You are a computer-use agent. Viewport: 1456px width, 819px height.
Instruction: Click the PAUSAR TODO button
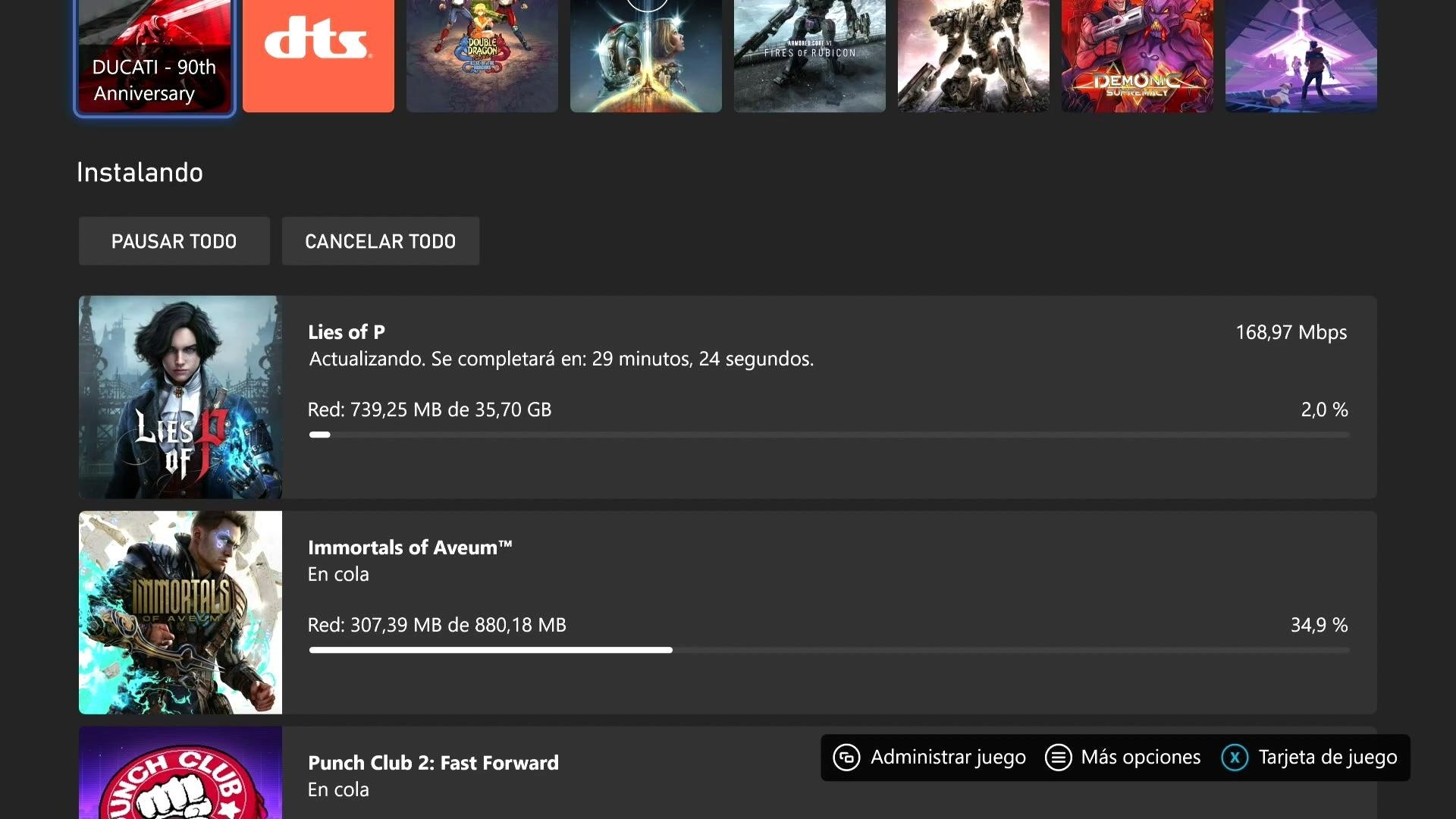(174, 241)
